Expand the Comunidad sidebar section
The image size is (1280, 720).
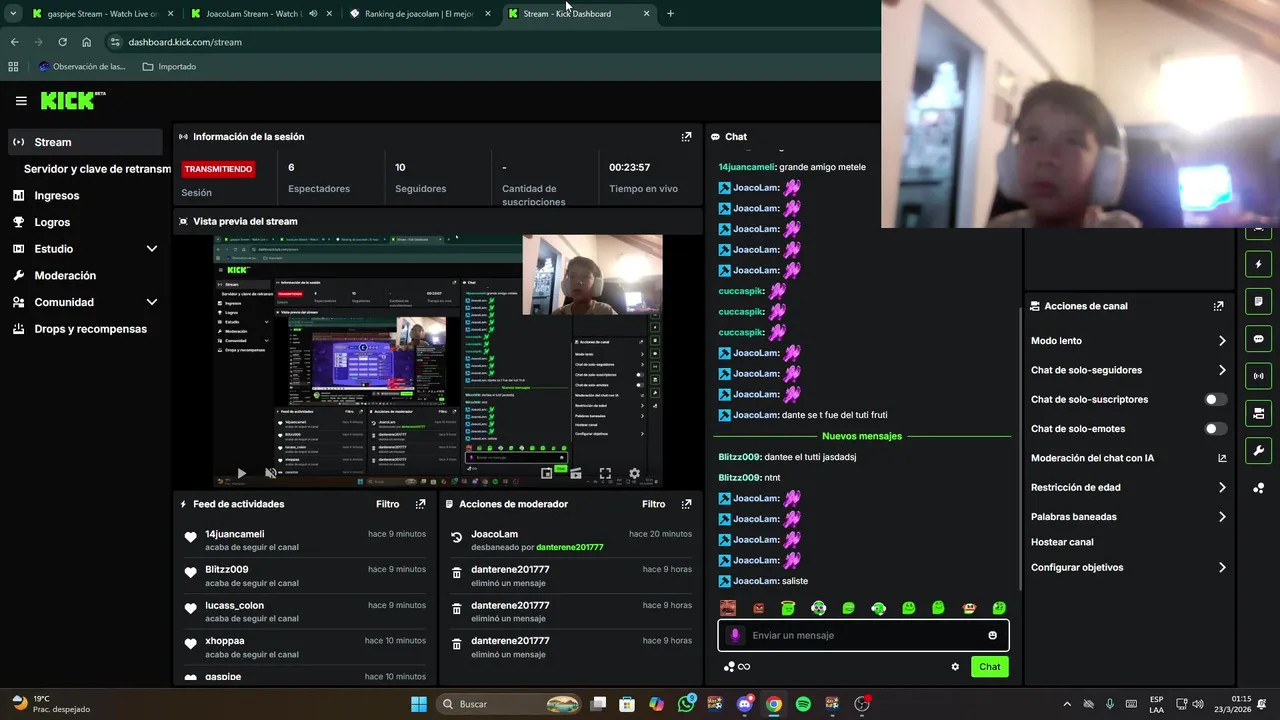pos(152,302)
